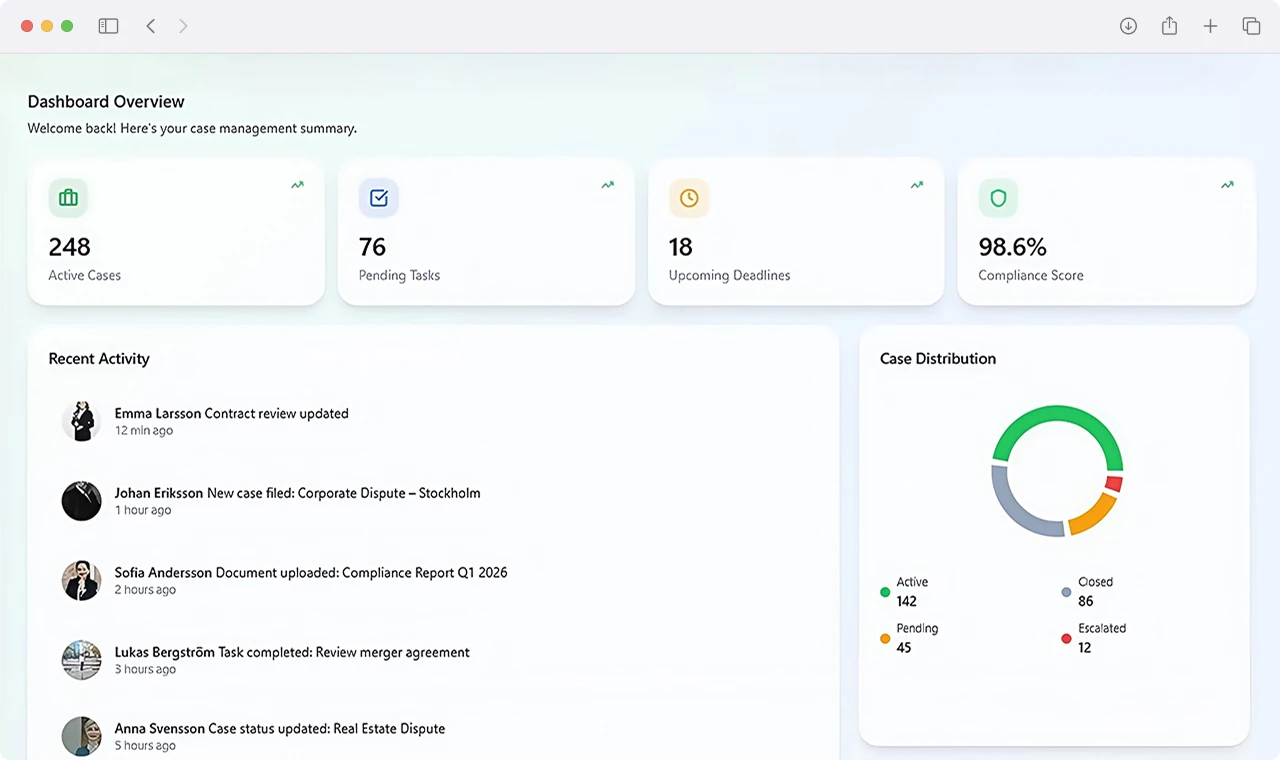Open the 76 Pending Tasks card
Image resolution: width=1280 pixels, height=760 pixels.
click(x=486, y=231)
